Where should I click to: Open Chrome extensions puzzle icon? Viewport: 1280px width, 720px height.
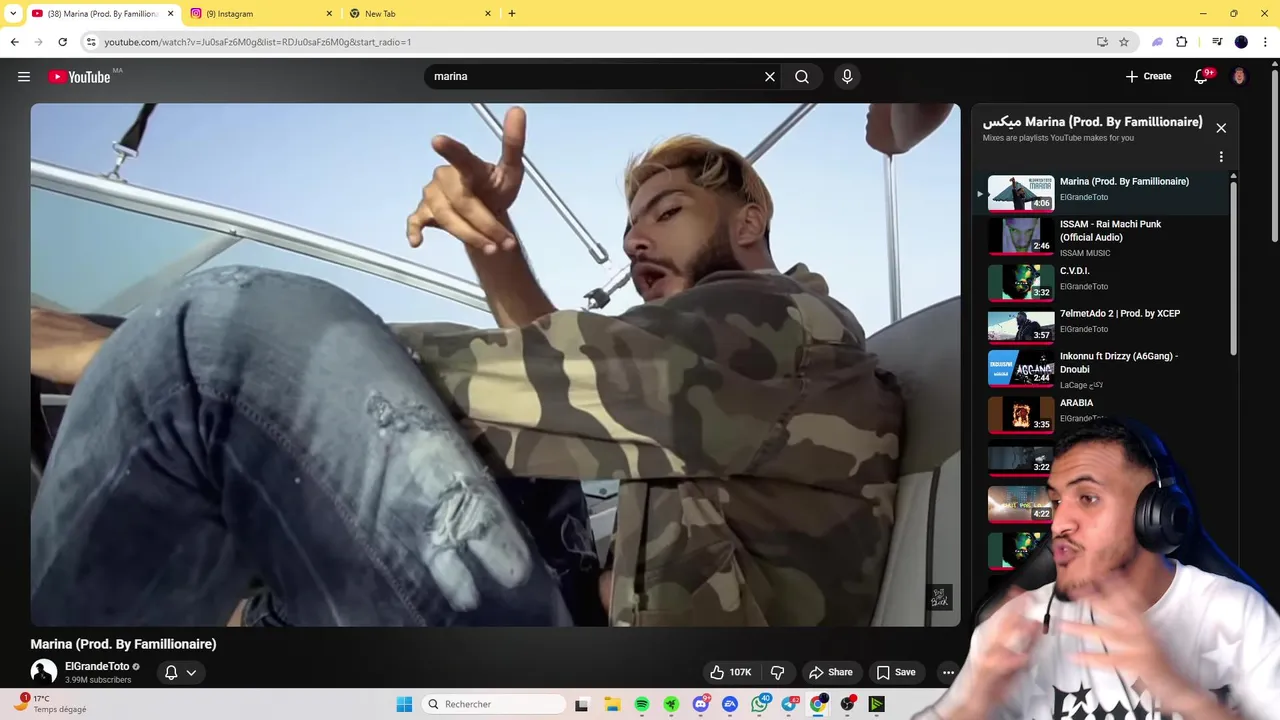1181,42
